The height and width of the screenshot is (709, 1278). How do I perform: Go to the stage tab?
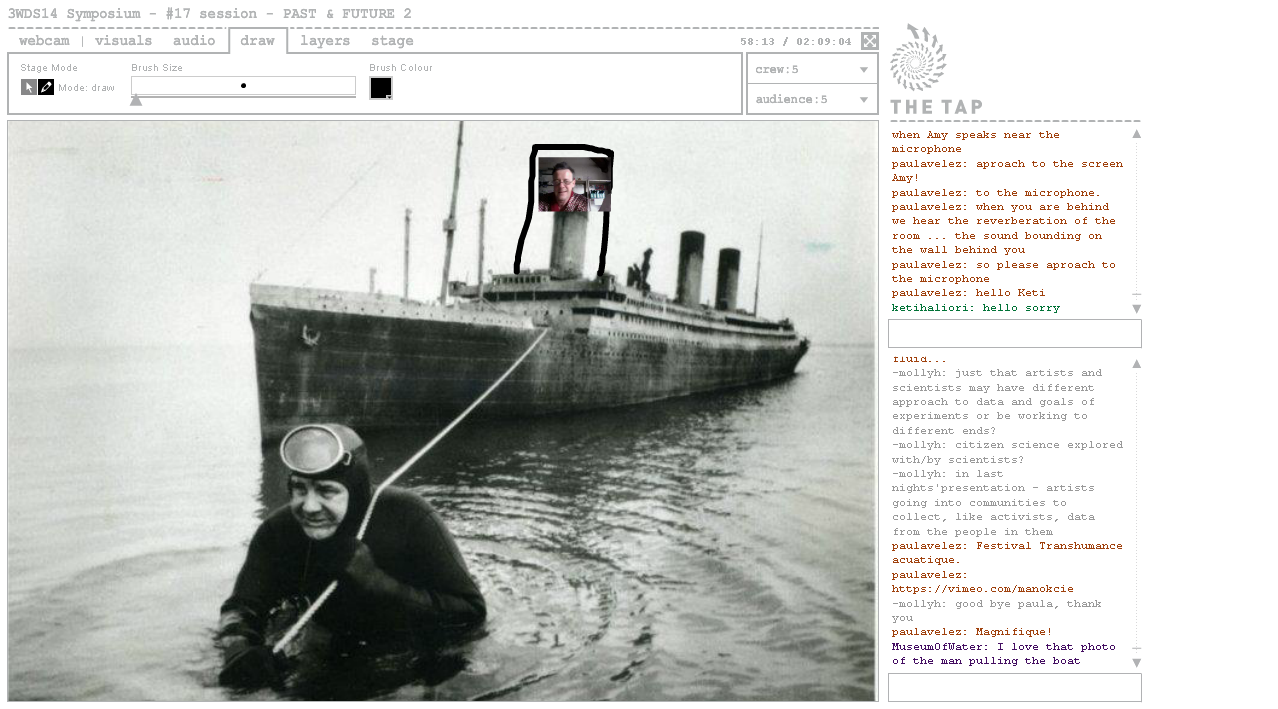(392, 41)
